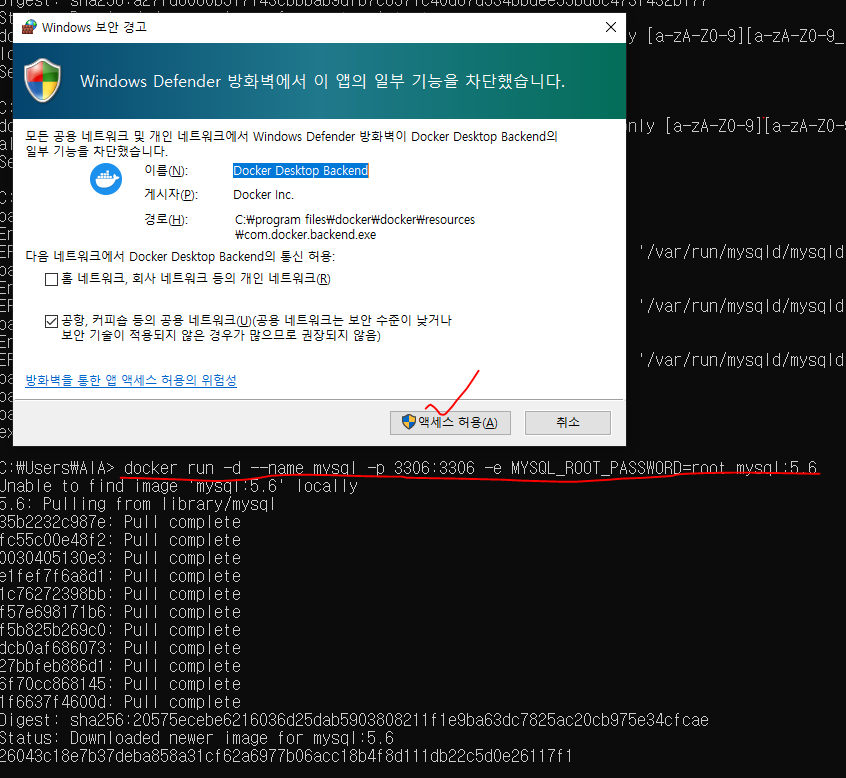Click the Digest sha256:20575ecebe terminal line
Screen dimensions: 846x778
tap(354, 720)
